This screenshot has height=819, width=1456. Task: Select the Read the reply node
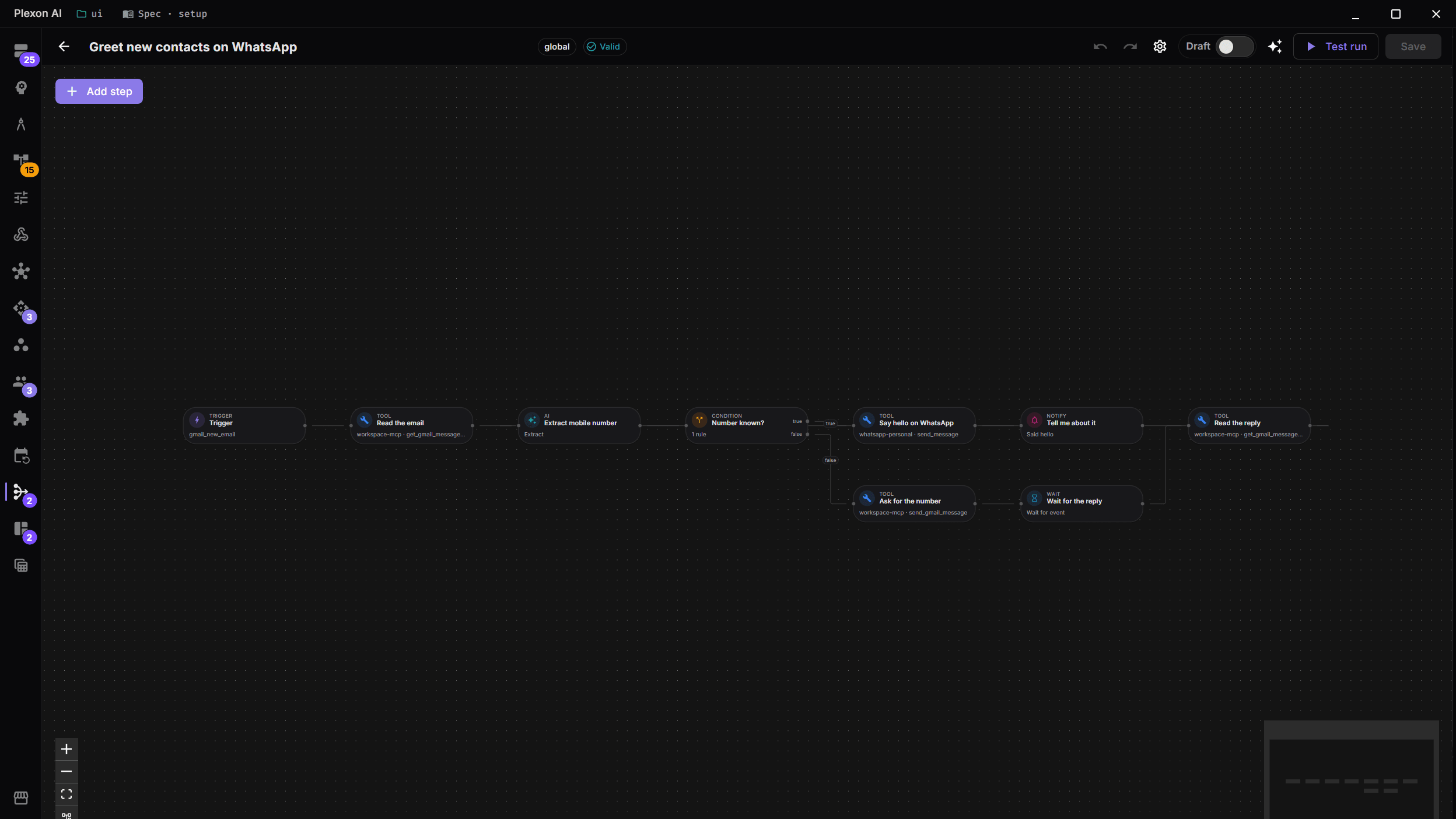point(1249,426)
